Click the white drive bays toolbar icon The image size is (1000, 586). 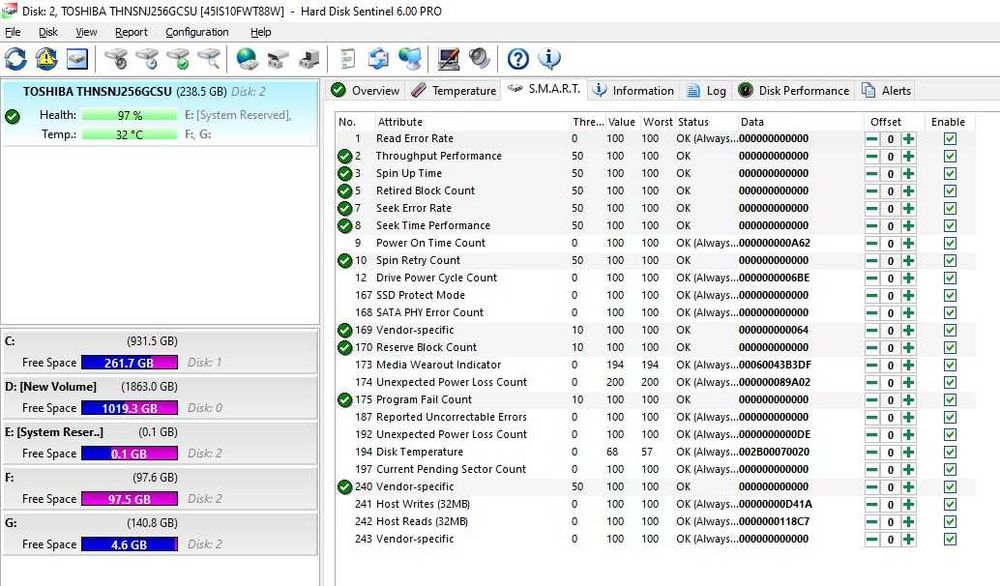coord(278,59)
